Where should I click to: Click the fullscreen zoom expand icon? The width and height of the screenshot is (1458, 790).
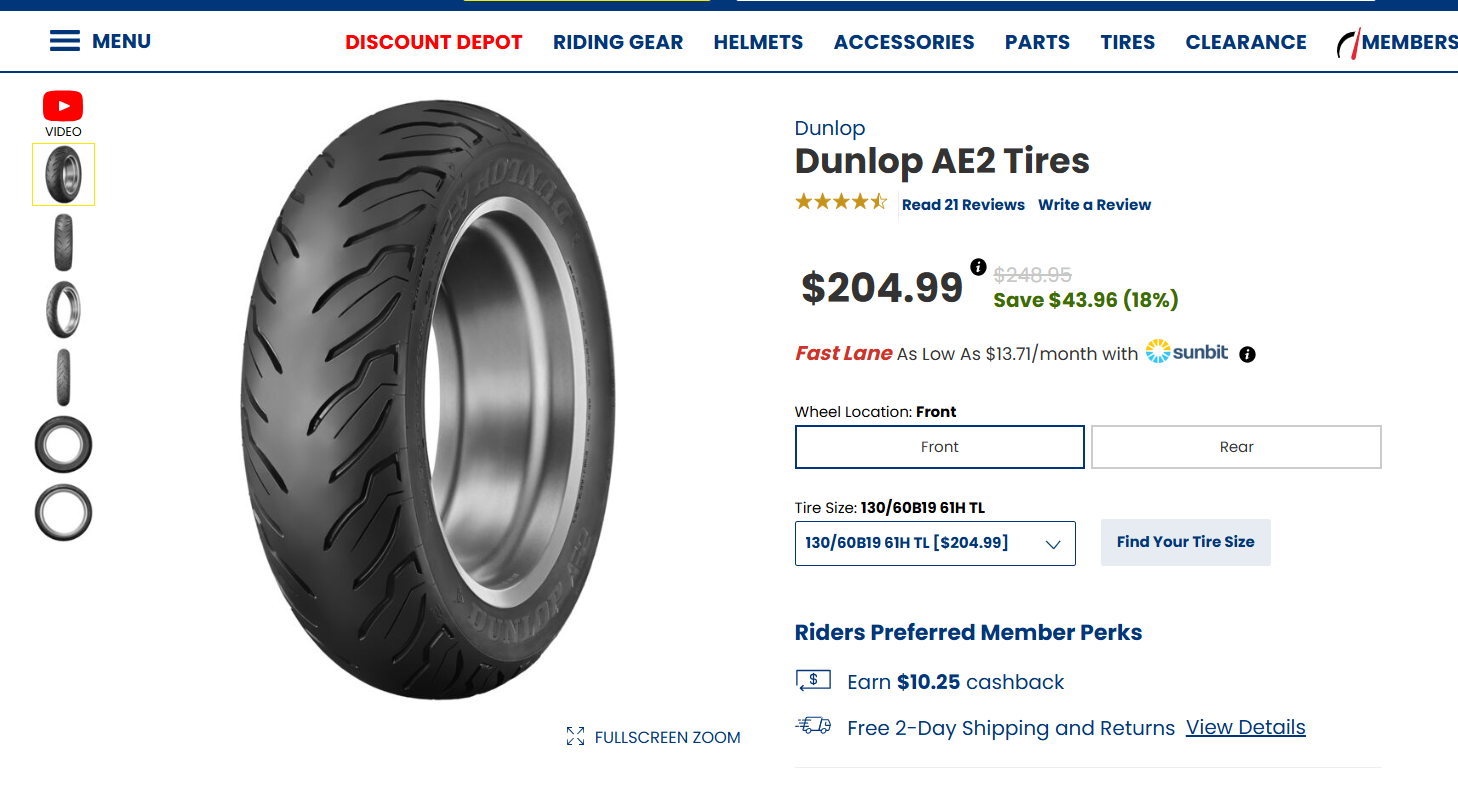[x=575, y=737]
